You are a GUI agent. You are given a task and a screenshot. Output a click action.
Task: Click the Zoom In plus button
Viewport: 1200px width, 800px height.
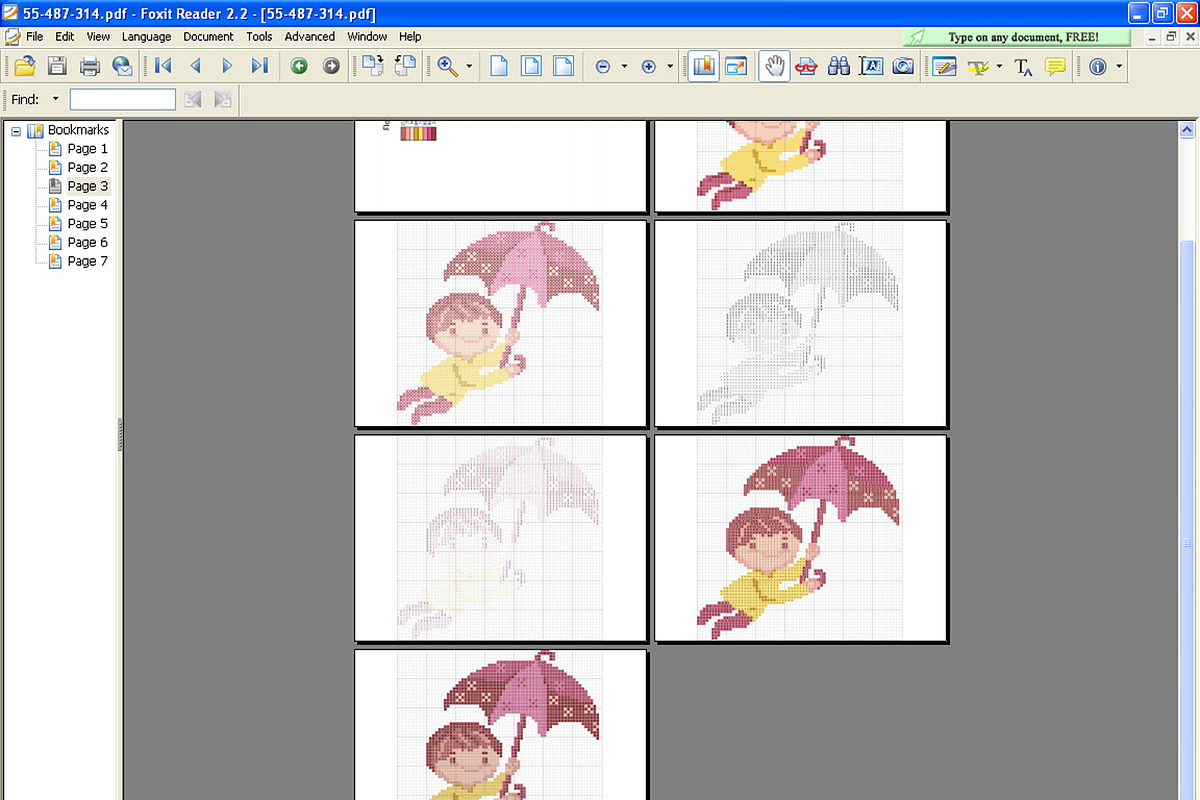point(649,67)
